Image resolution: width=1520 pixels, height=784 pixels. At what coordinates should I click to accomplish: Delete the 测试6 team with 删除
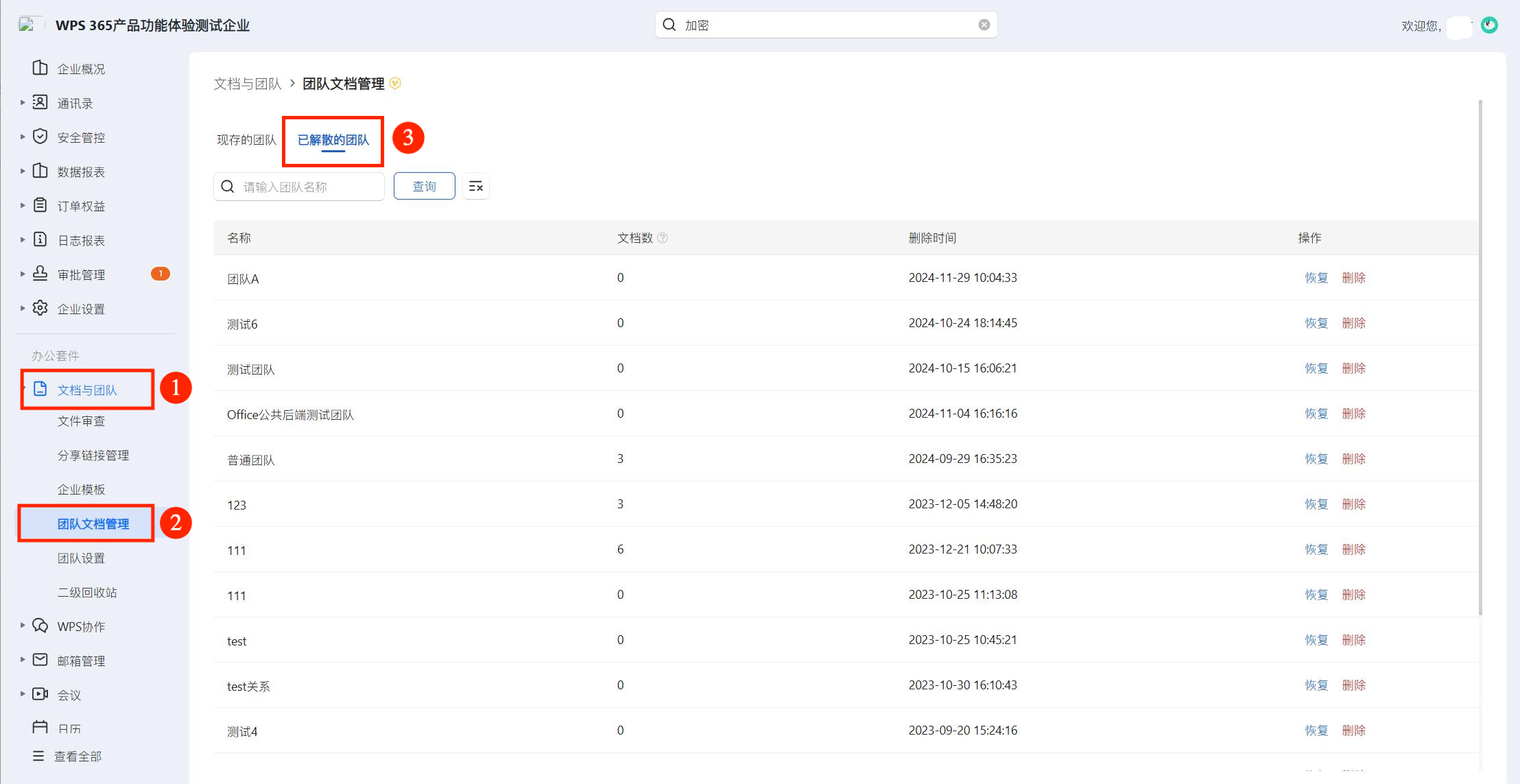[x=1354, y=323]
